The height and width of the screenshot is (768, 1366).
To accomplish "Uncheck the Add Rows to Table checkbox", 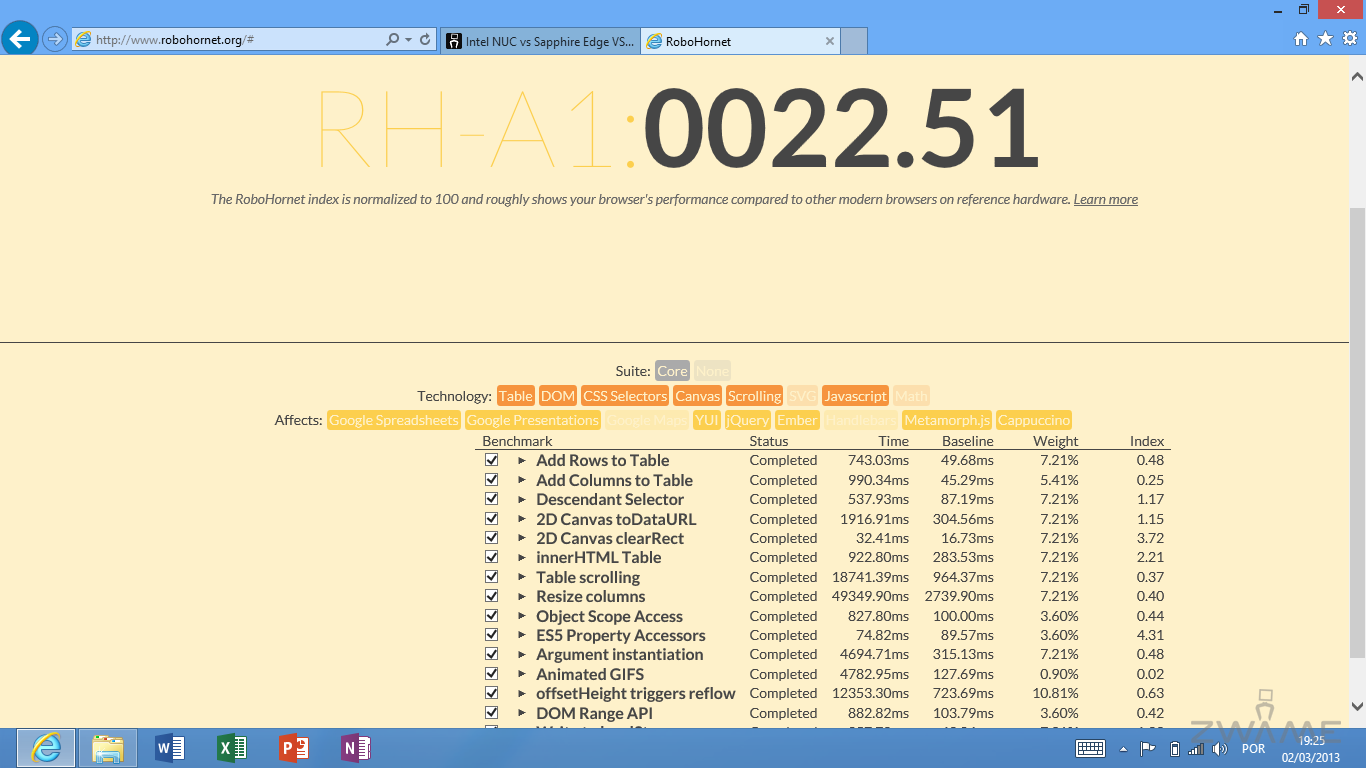I will (491, 460).
